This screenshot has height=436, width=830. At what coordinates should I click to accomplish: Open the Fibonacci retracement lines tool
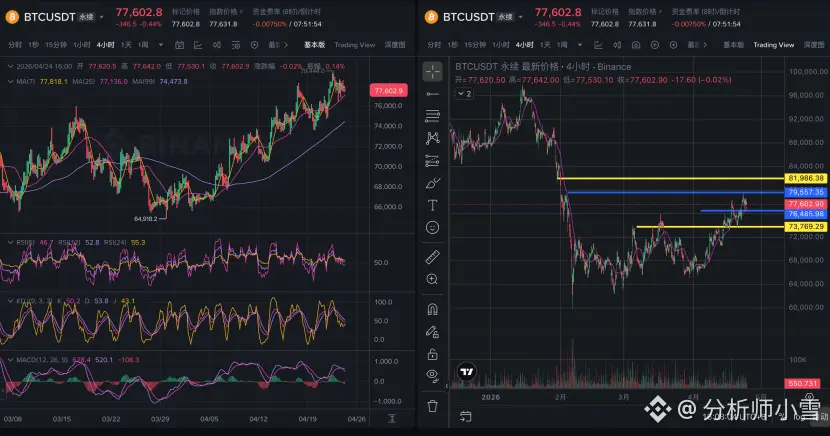432,116
